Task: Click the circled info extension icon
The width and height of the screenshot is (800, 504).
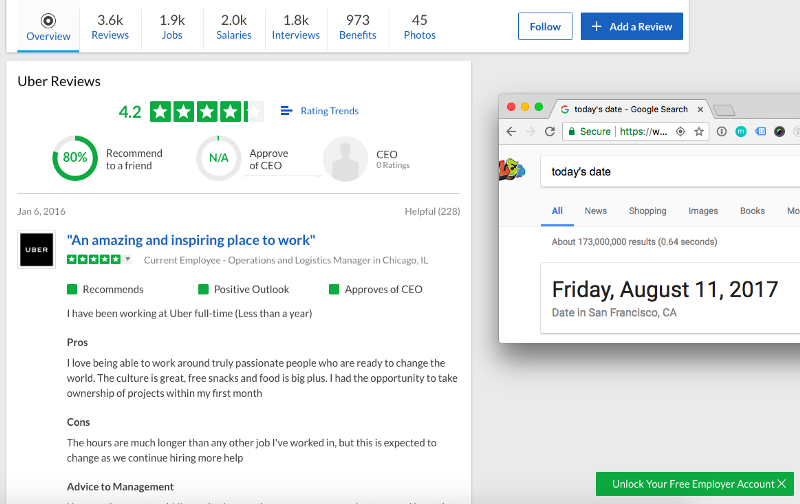Action: [x=721, y=132]
